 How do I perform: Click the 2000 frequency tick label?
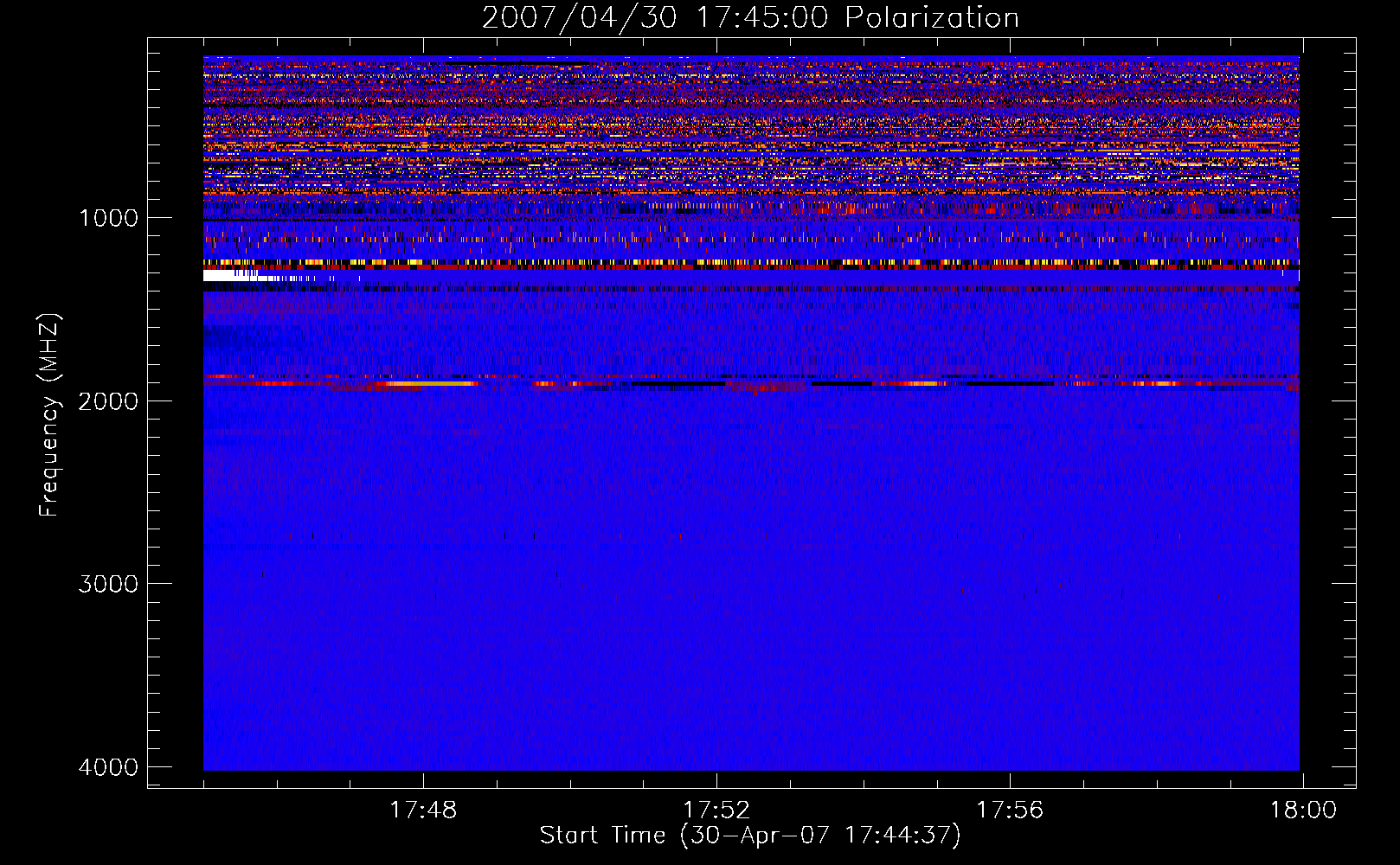(109, 401)
